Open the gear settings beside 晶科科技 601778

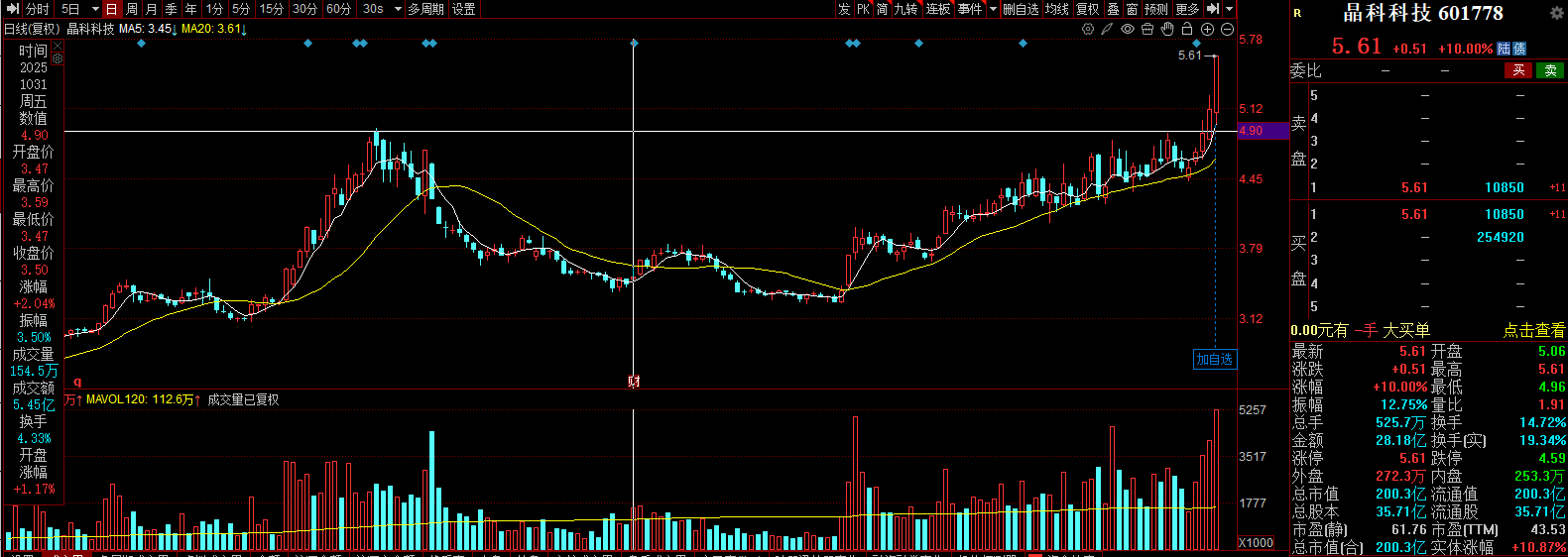pyautogui.click(x=1556, y=13)
